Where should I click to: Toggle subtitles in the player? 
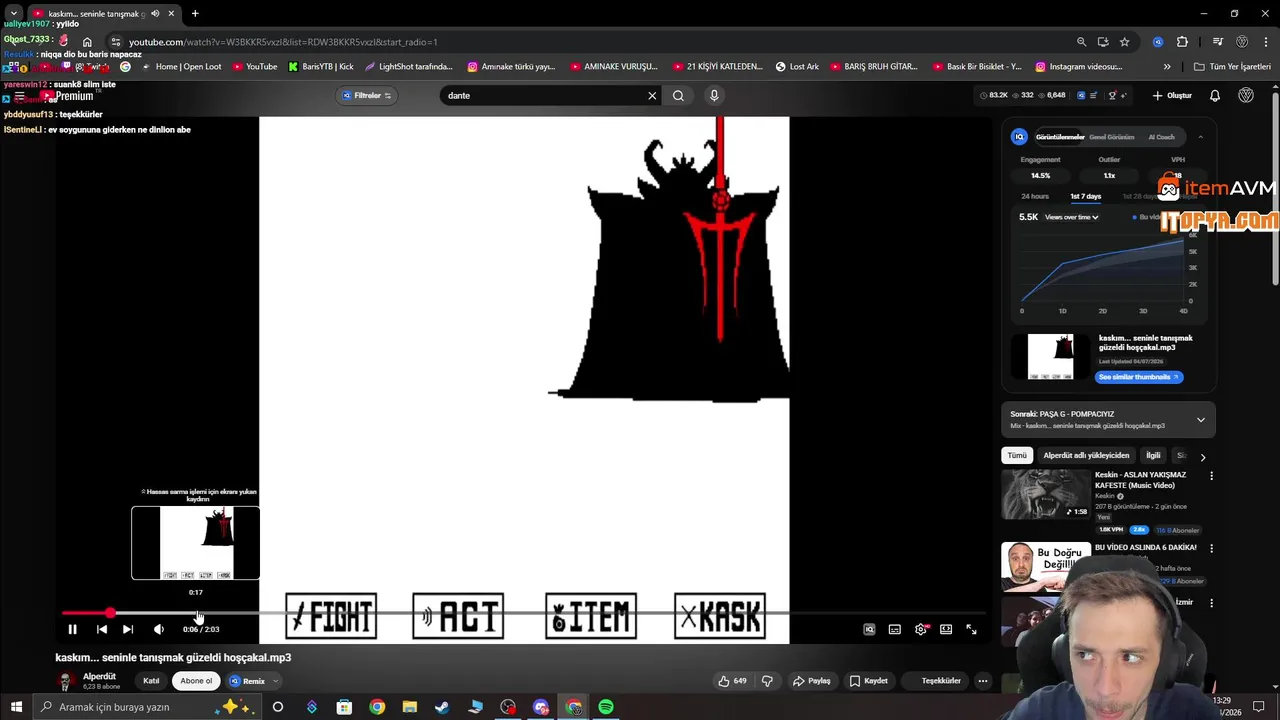point(894,629)
